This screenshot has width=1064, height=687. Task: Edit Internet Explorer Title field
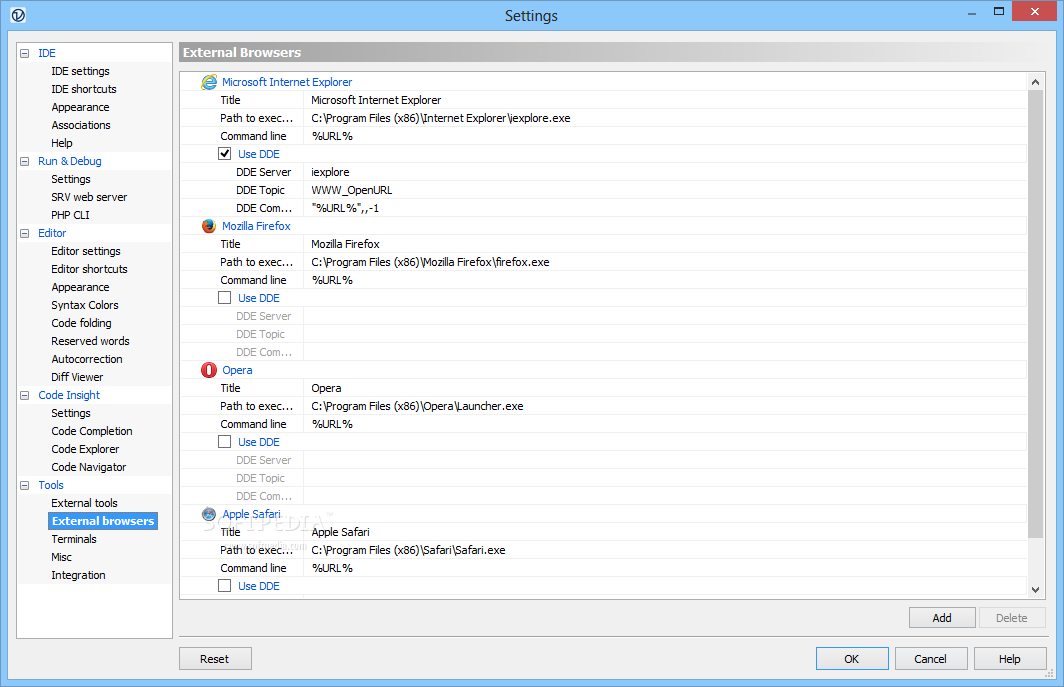click(665, 100)
